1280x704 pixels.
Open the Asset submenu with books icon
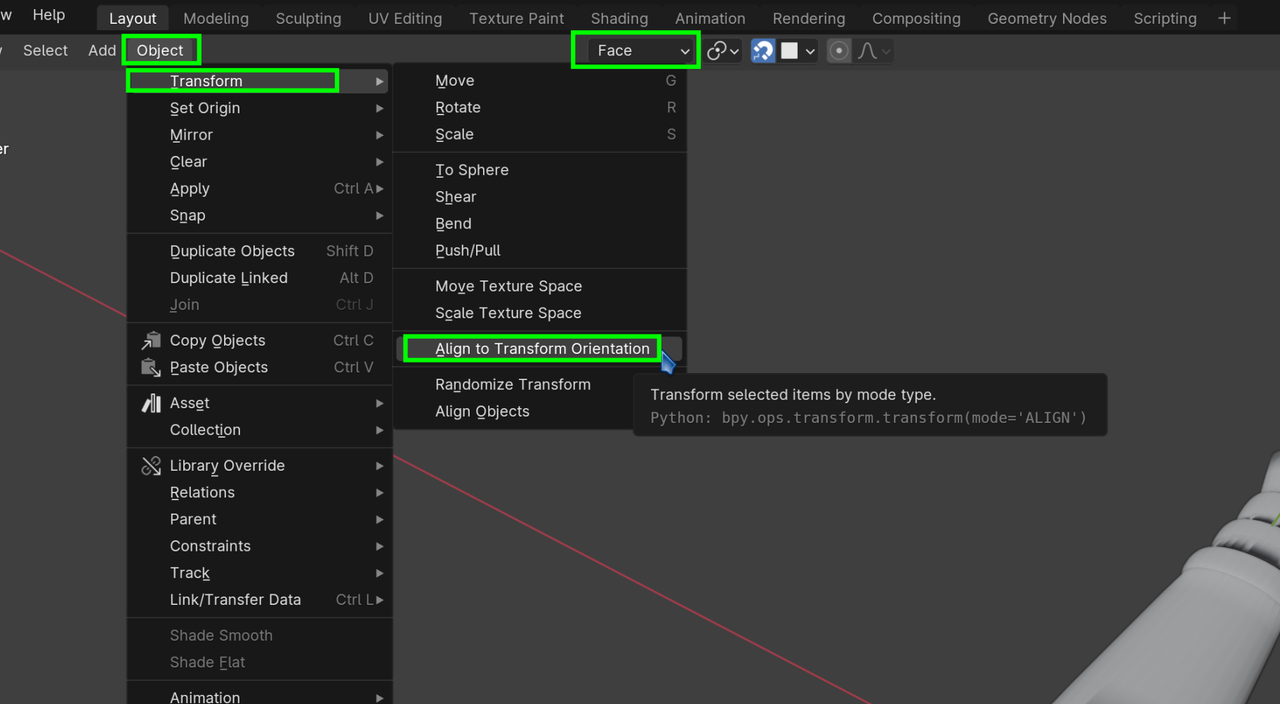tap(258, 403)
